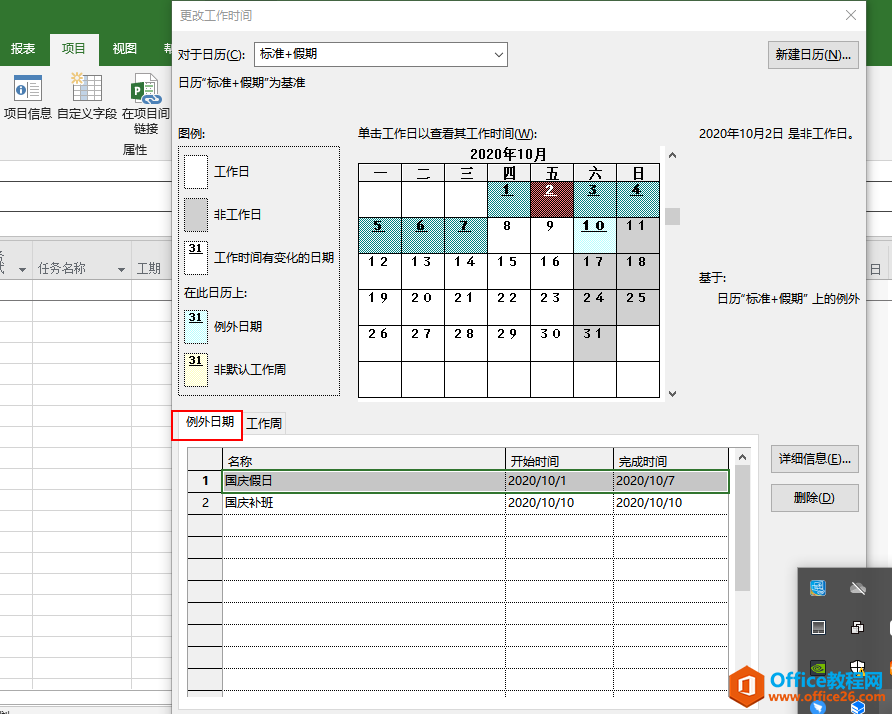Image resolution: width=892 pixels, height=714 pixels.
Task: Switch to the 工作周 tab
Action: point(264,424)
